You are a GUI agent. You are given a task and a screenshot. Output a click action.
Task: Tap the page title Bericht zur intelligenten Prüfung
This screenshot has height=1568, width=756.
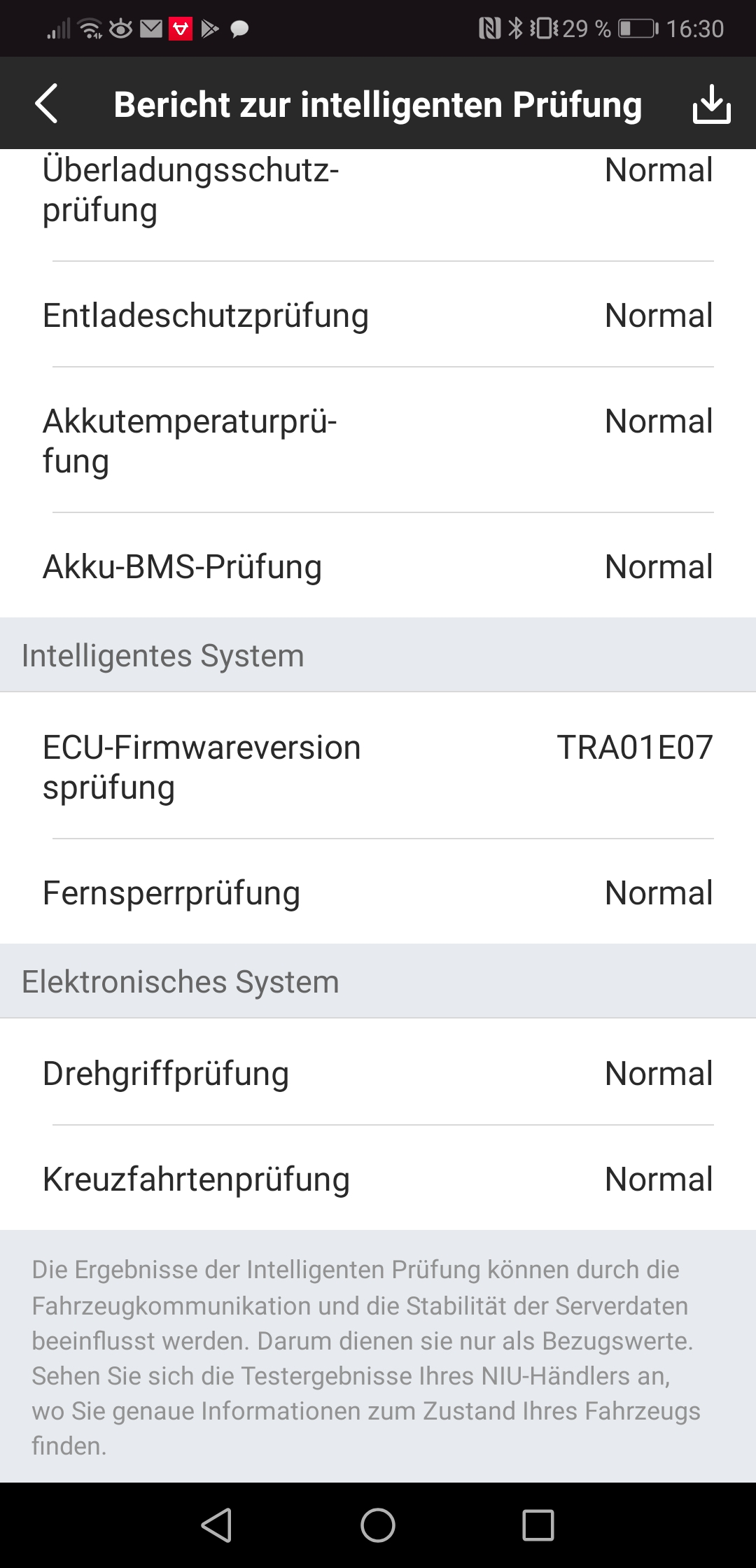(x=378, y=104)
